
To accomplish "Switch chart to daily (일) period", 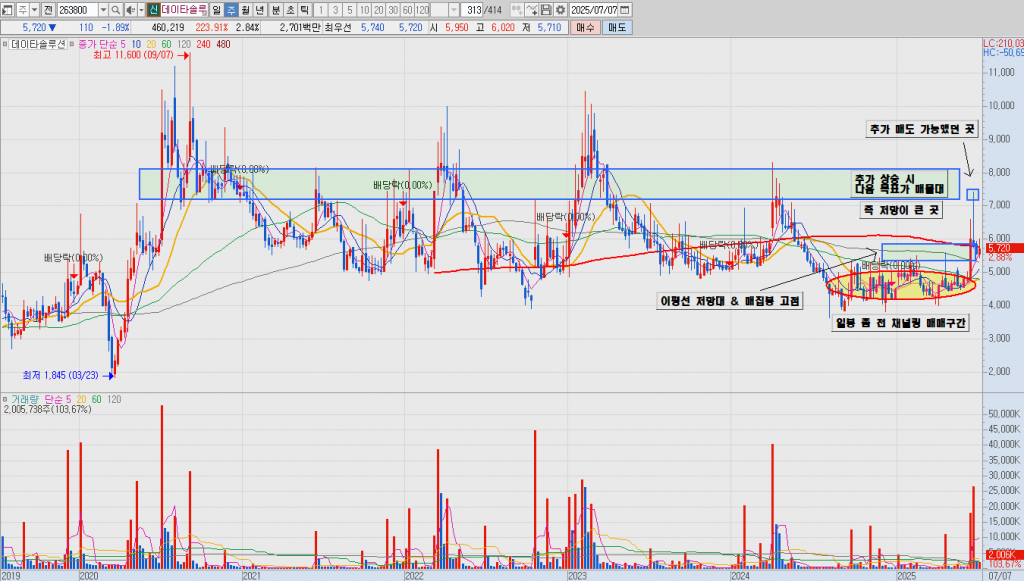I will 216,9.
